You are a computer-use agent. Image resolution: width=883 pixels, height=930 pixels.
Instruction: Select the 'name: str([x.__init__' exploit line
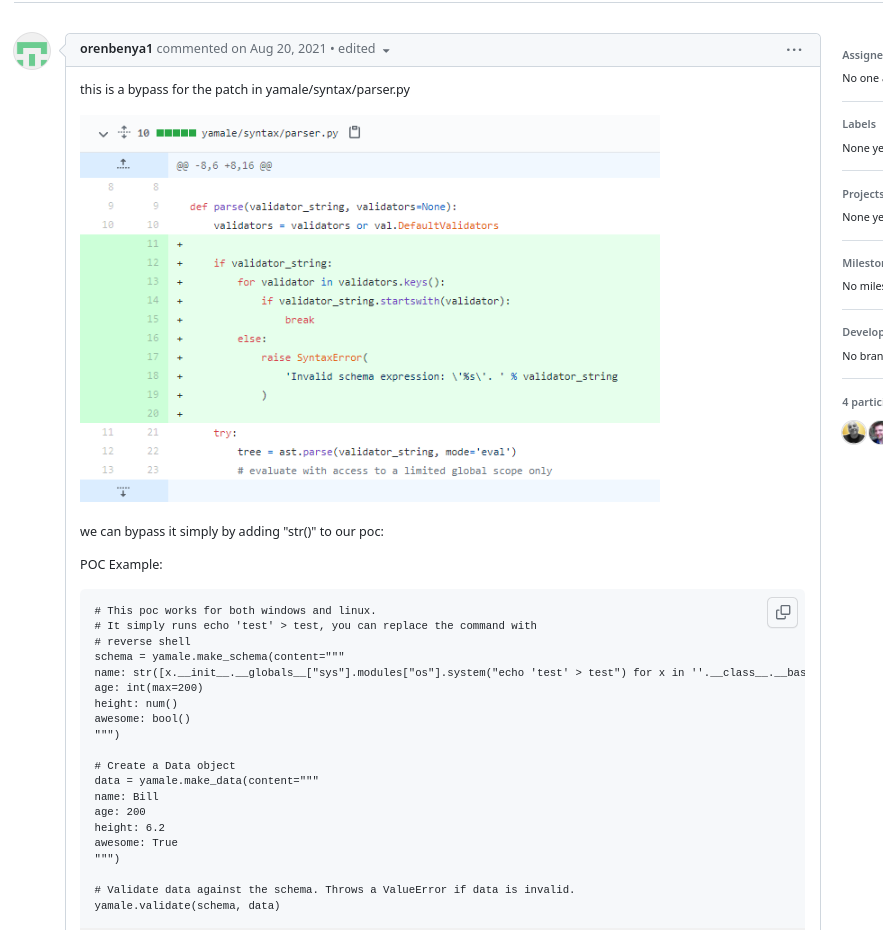click(450, 673)
